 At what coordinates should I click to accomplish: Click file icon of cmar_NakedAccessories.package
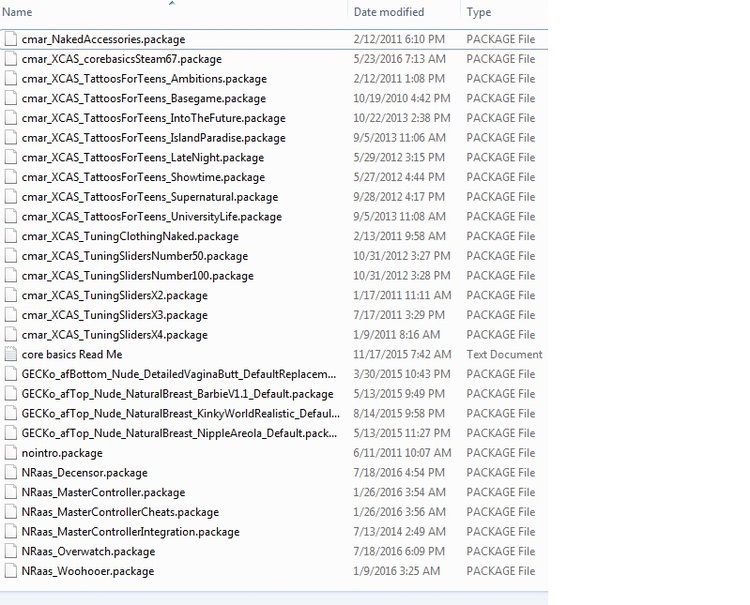[11, 39]
